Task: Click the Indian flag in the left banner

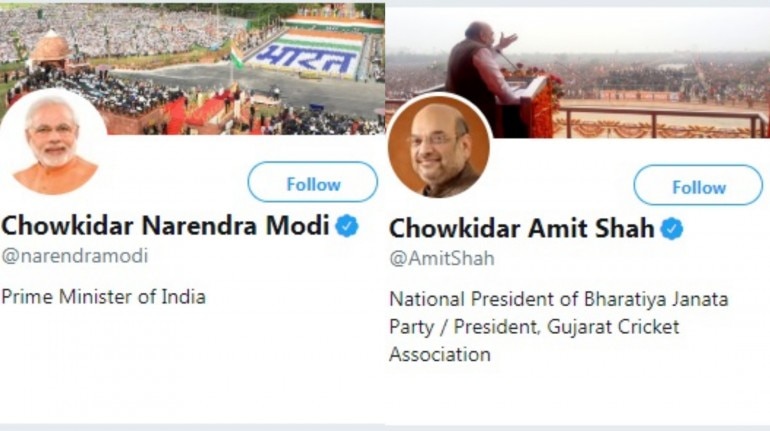Action: tap(237, 57)
